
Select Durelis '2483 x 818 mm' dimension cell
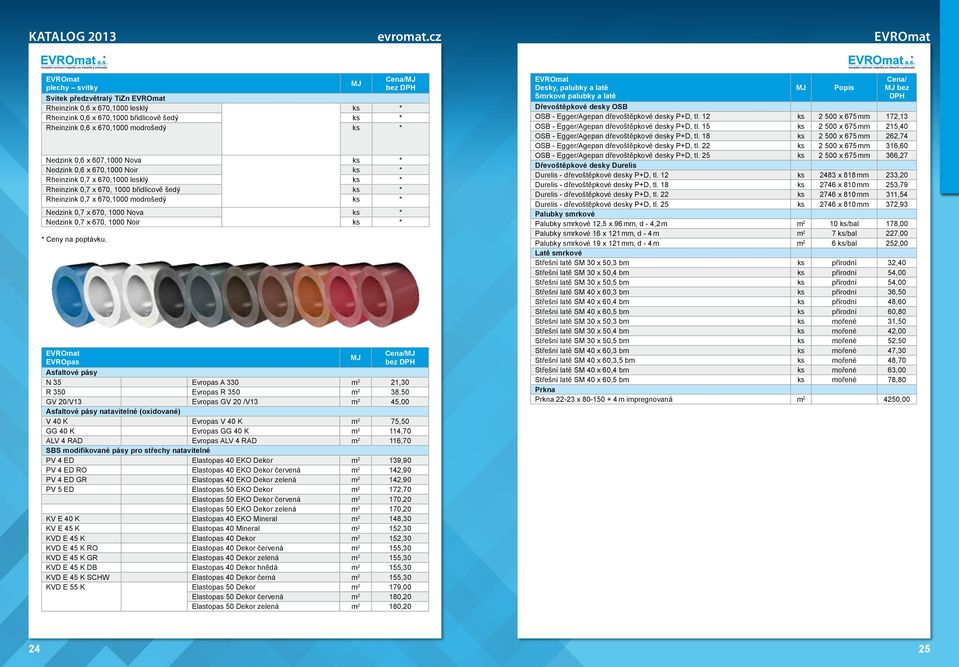click(x=844, y=175)
